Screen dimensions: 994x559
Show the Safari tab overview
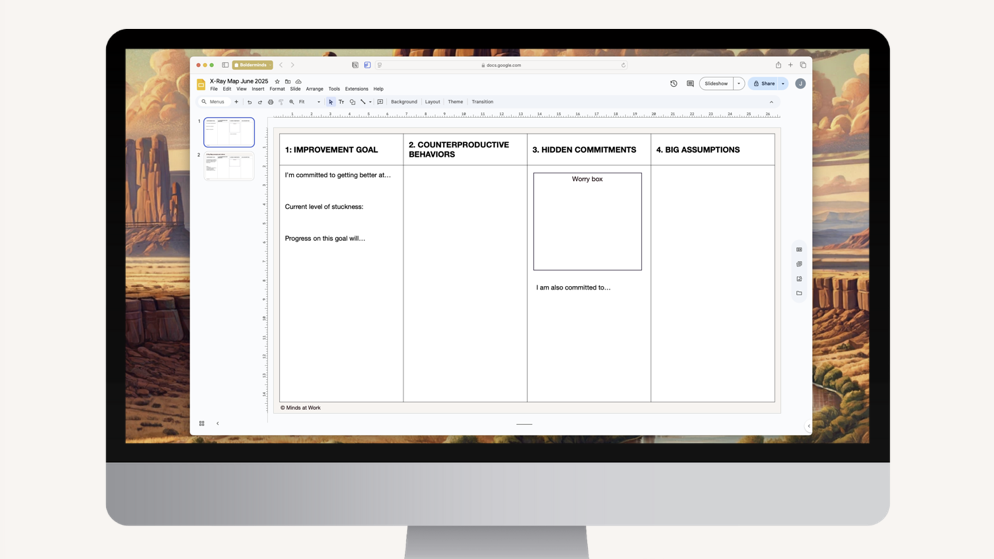coord(803,65)
